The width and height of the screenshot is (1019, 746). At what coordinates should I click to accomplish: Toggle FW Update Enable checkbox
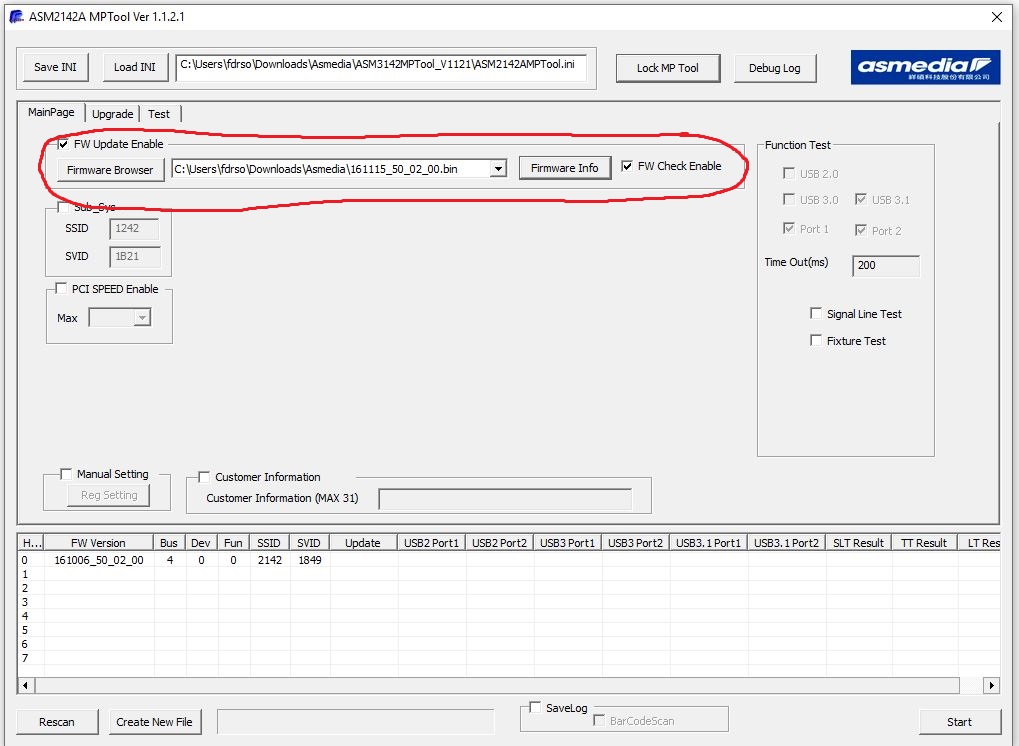(63, 144)
